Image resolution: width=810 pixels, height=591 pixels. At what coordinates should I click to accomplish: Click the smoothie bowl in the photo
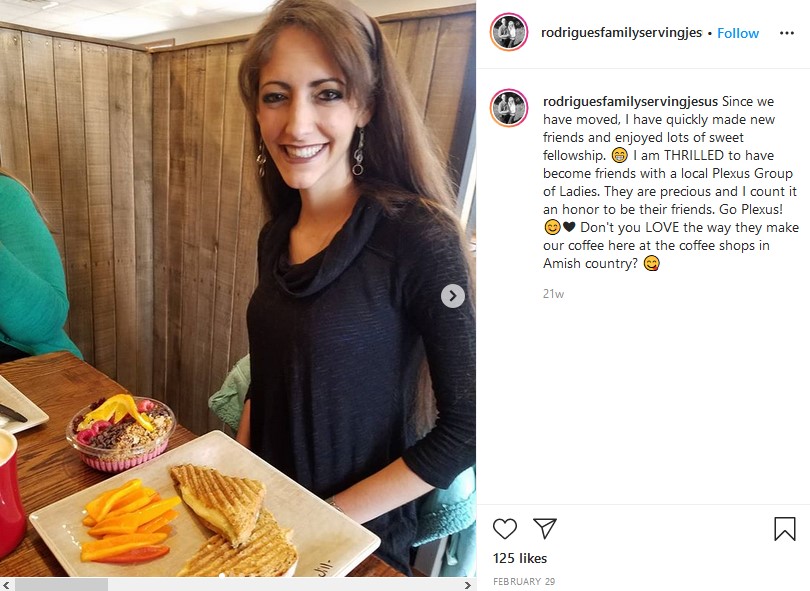pos(121,433)
